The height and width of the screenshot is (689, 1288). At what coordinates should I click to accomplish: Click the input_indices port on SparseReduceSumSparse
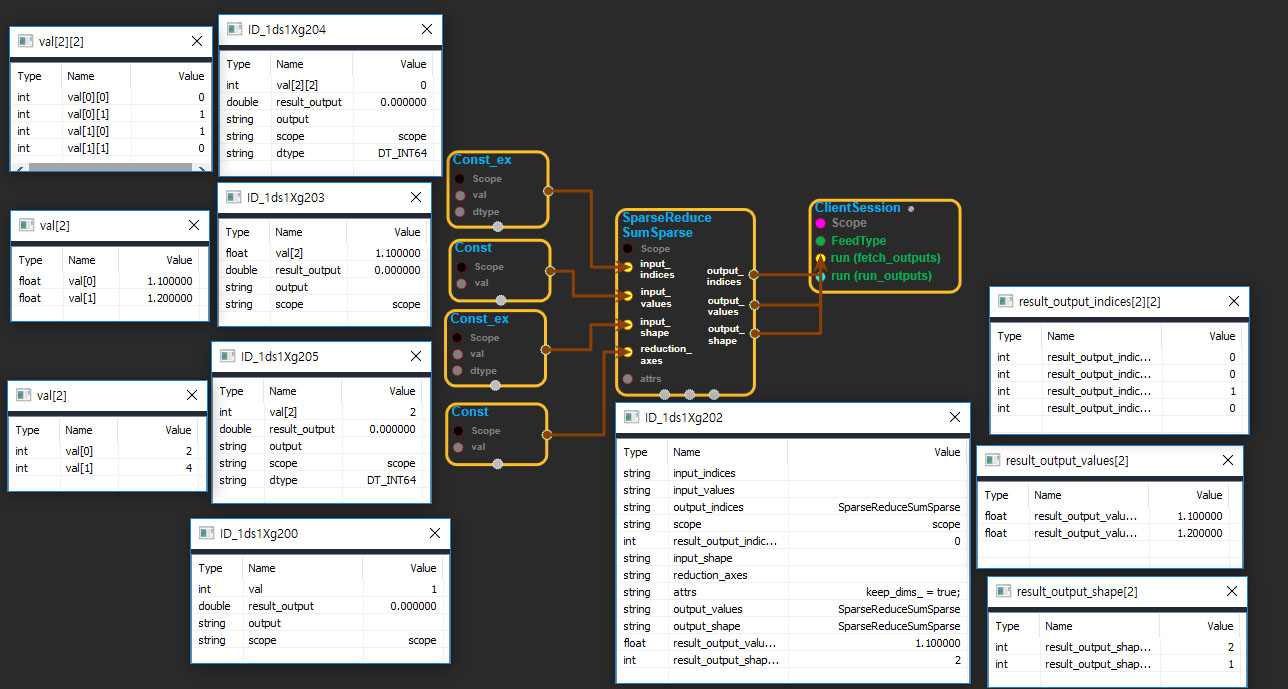tap(627, 266)
